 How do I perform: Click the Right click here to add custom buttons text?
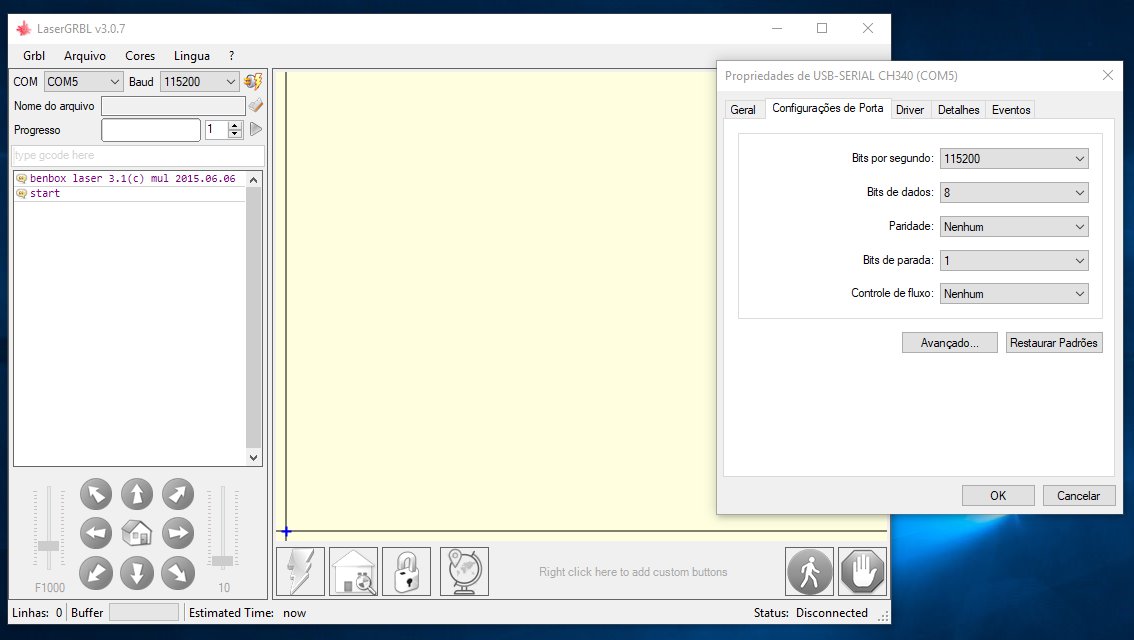point(633,572)
